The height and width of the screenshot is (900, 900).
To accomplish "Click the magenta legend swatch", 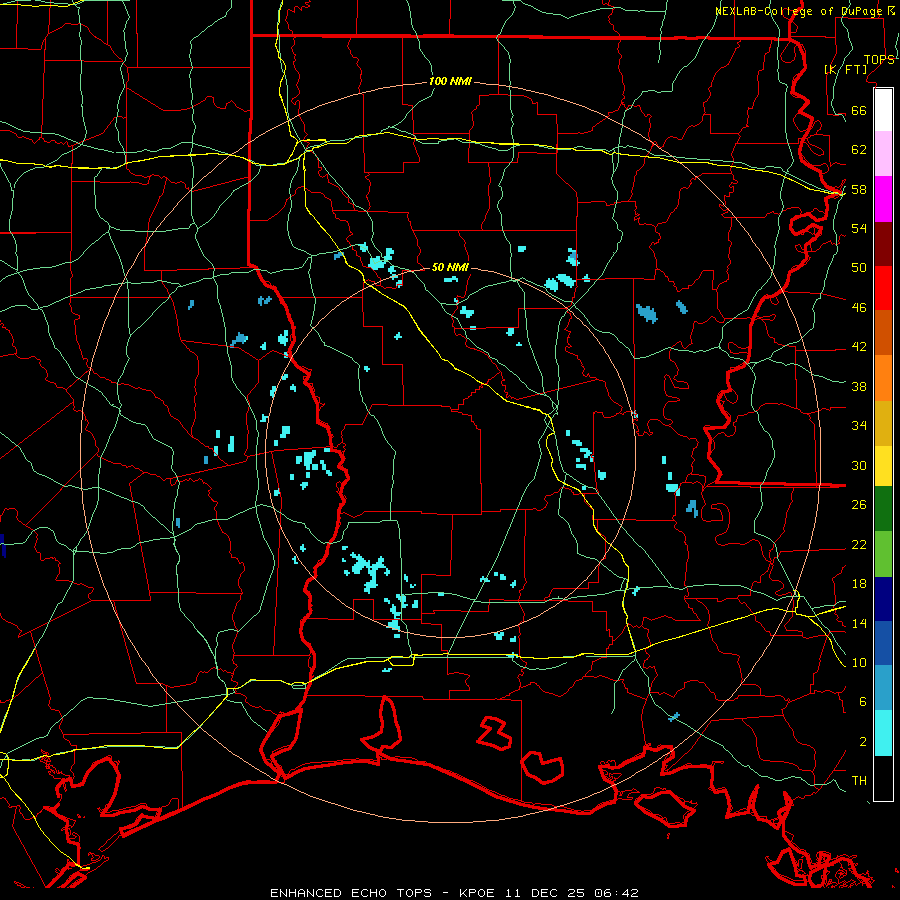I will pos(883,199).
